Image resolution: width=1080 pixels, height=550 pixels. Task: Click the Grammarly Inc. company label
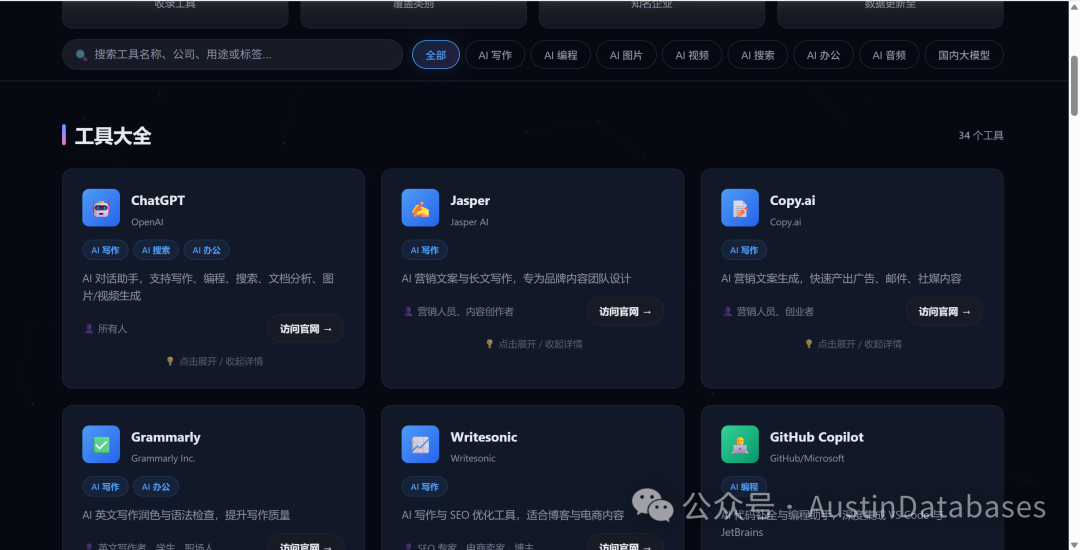[x=163, y=458]
